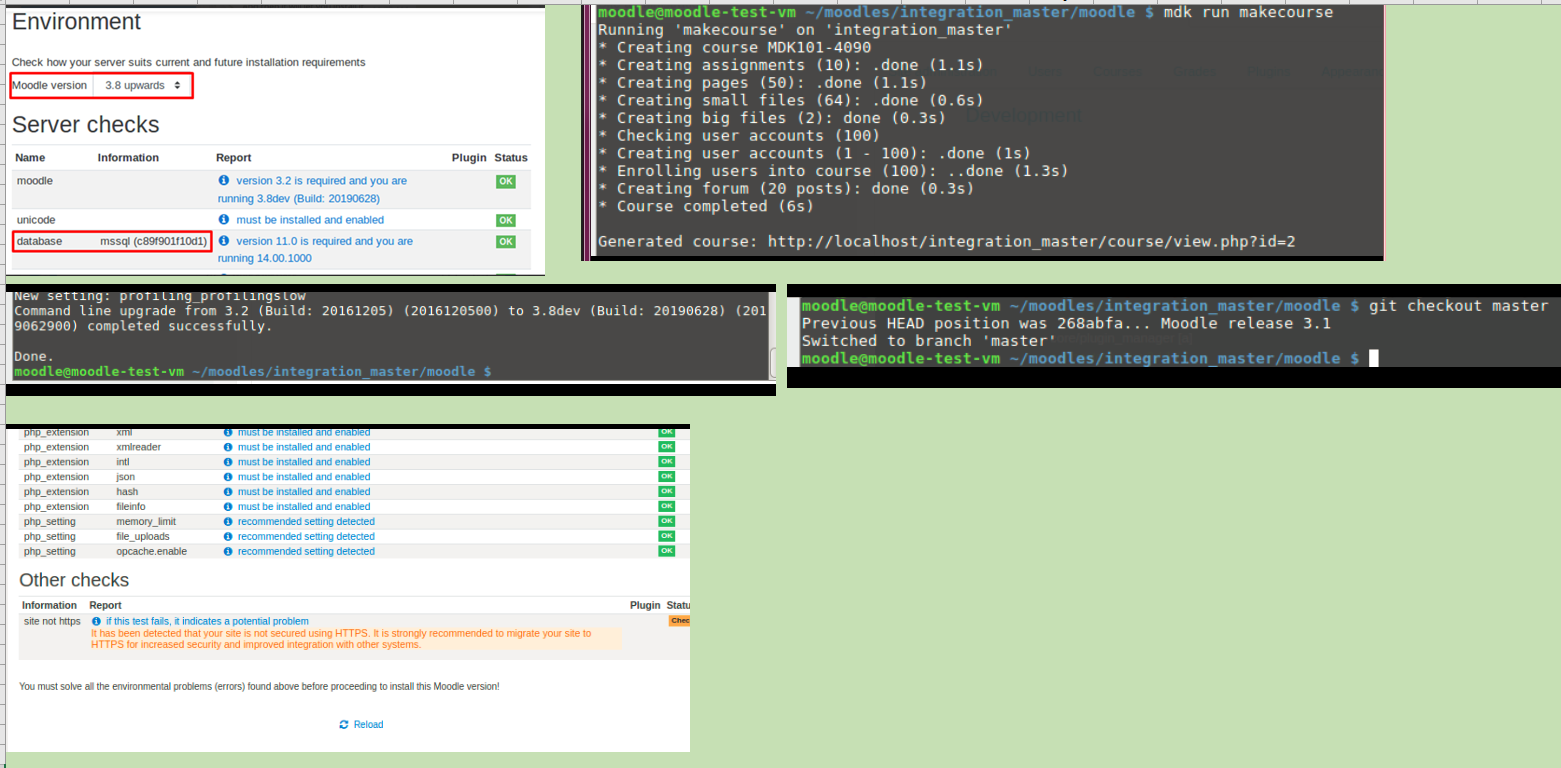Image resolution: width=1561 pixels, height=768 pixels.
Task: Open opcache.enable 'recommended setting detected' link
Action: pyautogui.click(x=306, y=552)
